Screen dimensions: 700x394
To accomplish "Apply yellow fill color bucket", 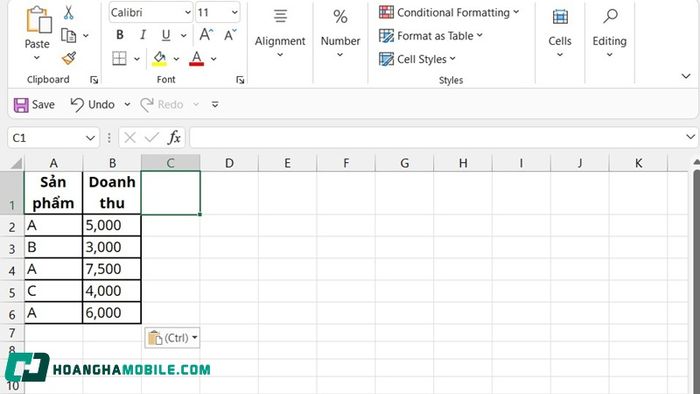I will click(159, 58).
